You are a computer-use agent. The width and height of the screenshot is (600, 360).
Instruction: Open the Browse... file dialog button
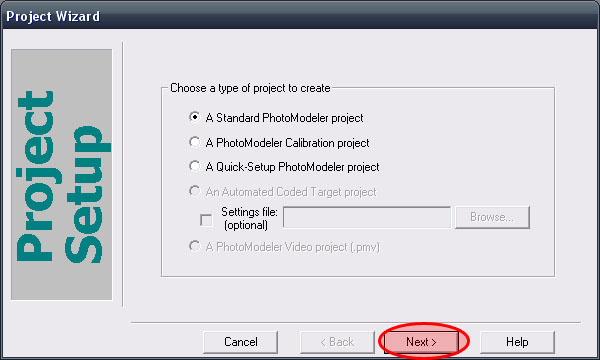[492, 217]
